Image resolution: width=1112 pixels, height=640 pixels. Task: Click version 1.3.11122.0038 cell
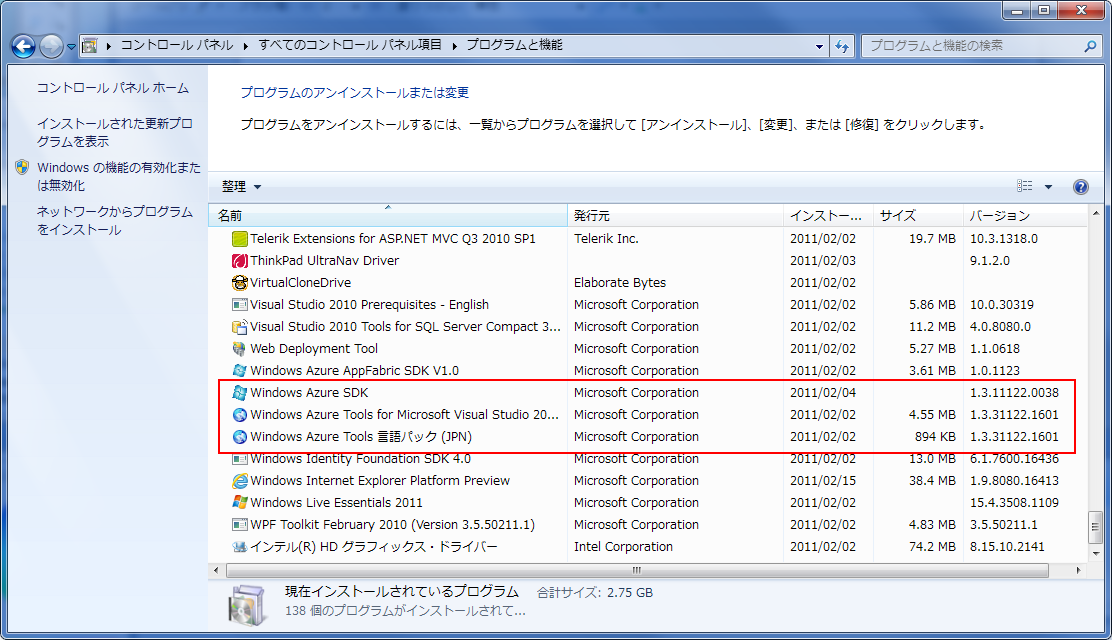[1014, 393]
